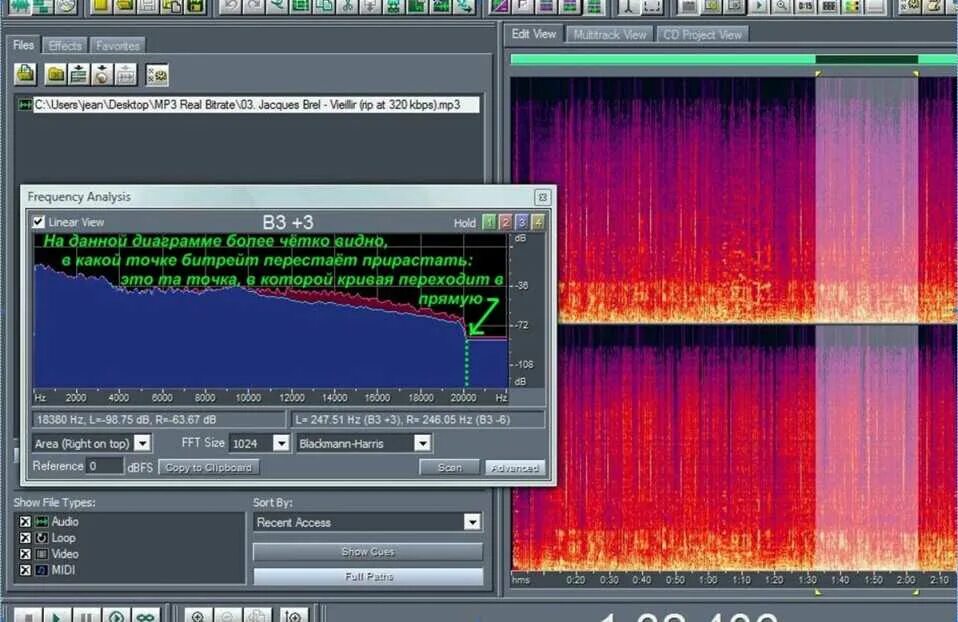The image size is (958, 622).
Task: Click the Pause transport button
Action: (x=86, y=615)
